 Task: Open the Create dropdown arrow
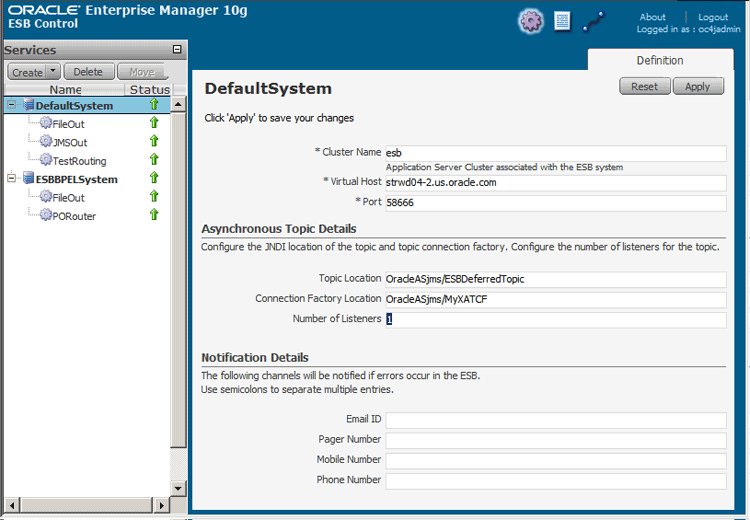(x=53, y=71)
